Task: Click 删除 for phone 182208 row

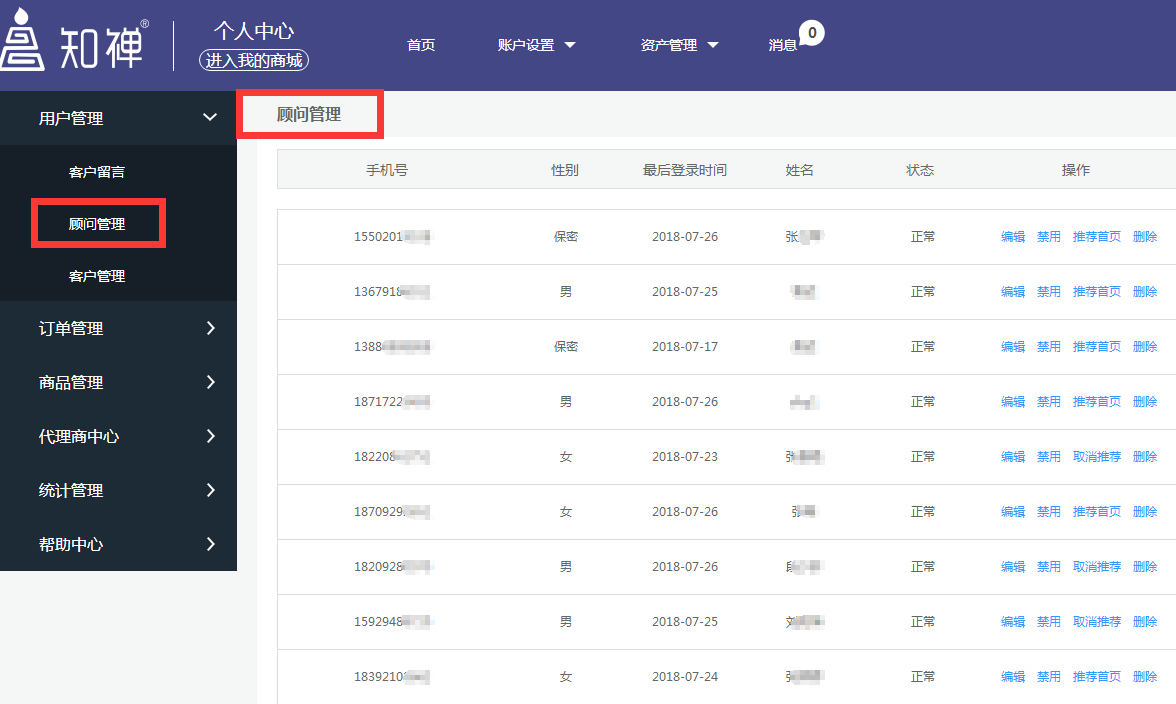Action: click(x=1144, y=456)
